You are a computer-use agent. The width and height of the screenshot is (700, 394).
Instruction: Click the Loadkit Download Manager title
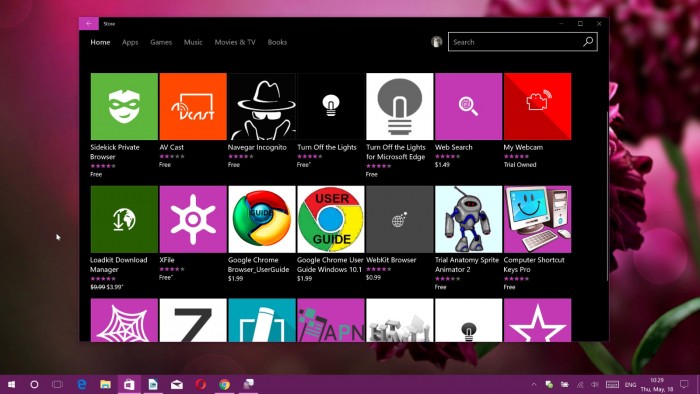pos(119,265)
